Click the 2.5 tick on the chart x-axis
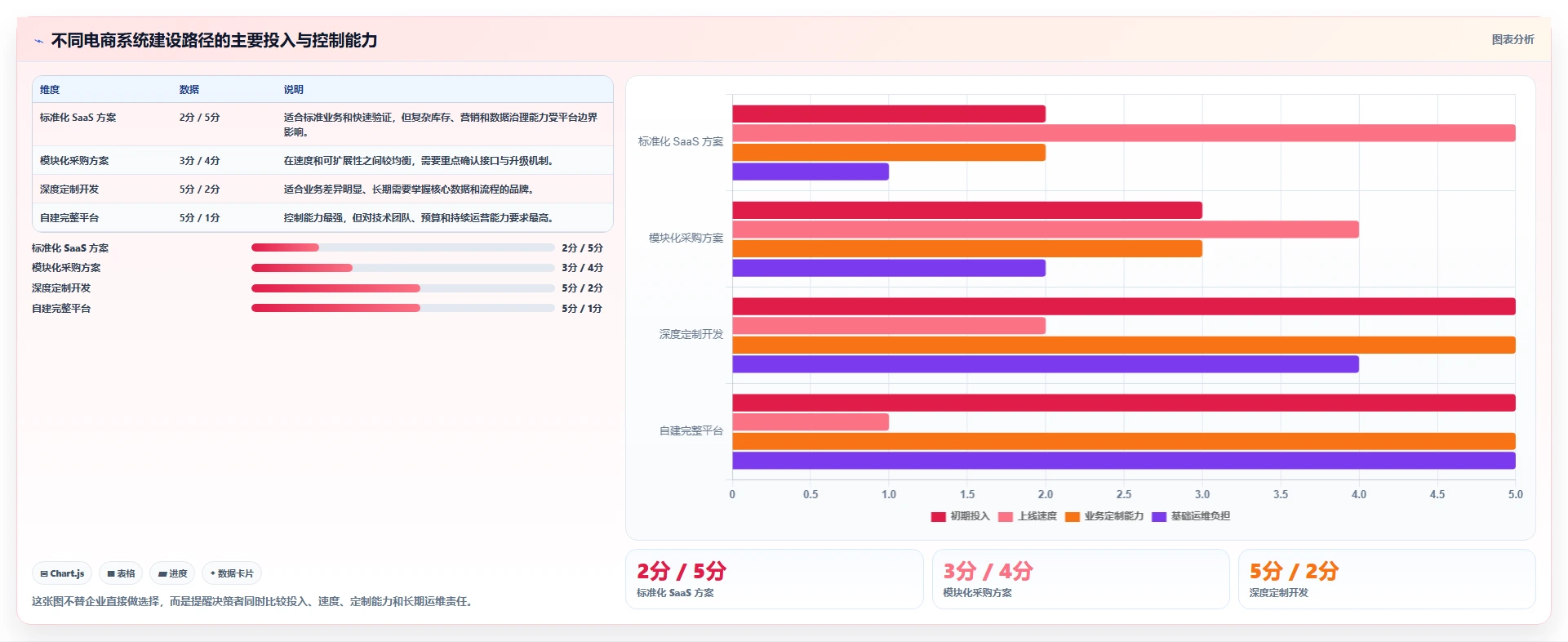Viewport: 1568px width, 642px height. (1124, 494)
